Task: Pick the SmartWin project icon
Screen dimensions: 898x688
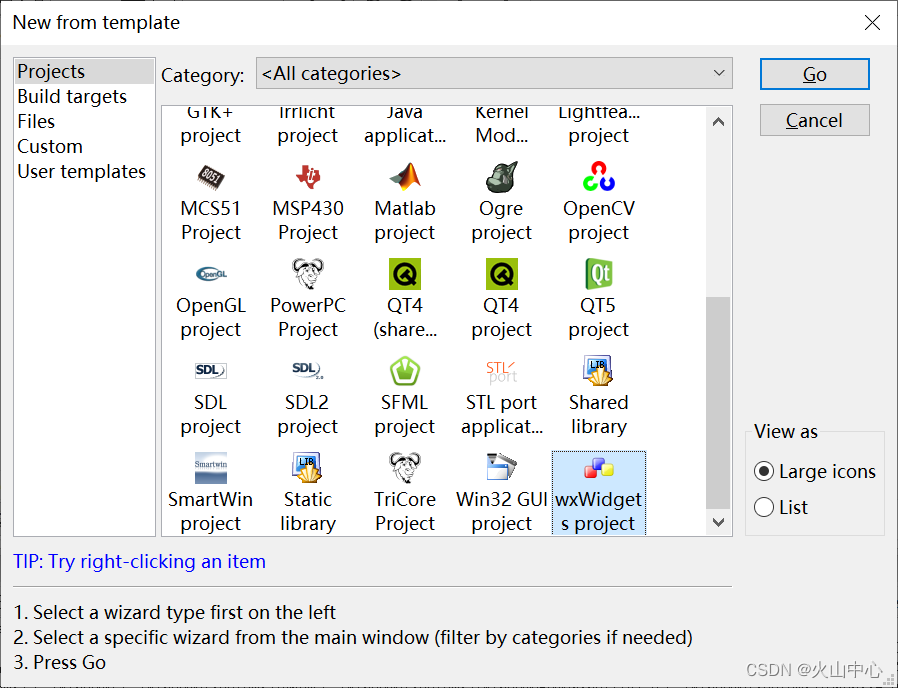Action: (x=211, y=468)
